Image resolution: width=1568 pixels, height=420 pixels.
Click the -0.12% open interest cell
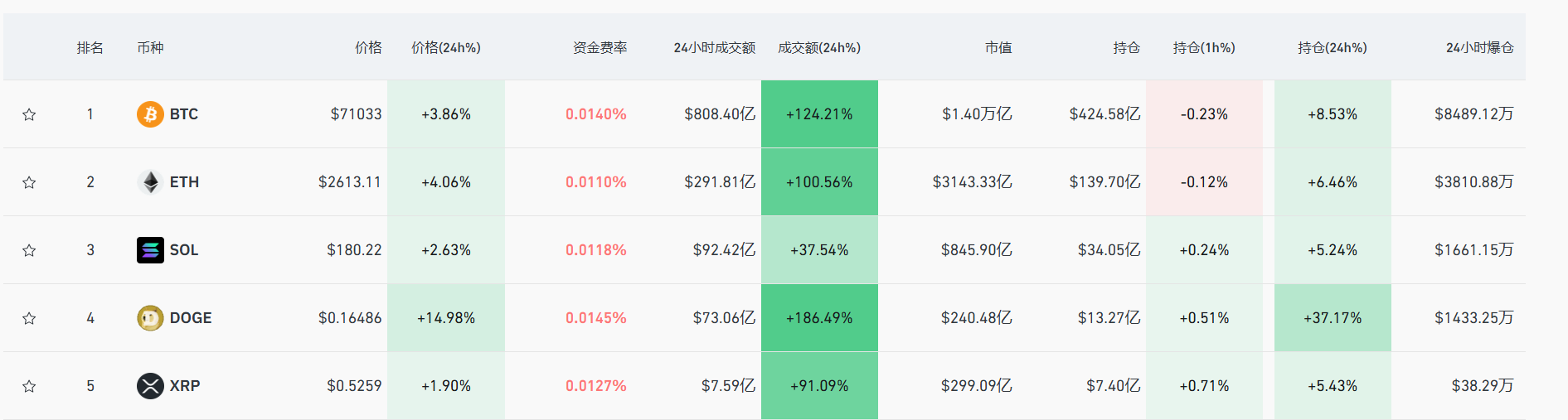pos(1204,182)
